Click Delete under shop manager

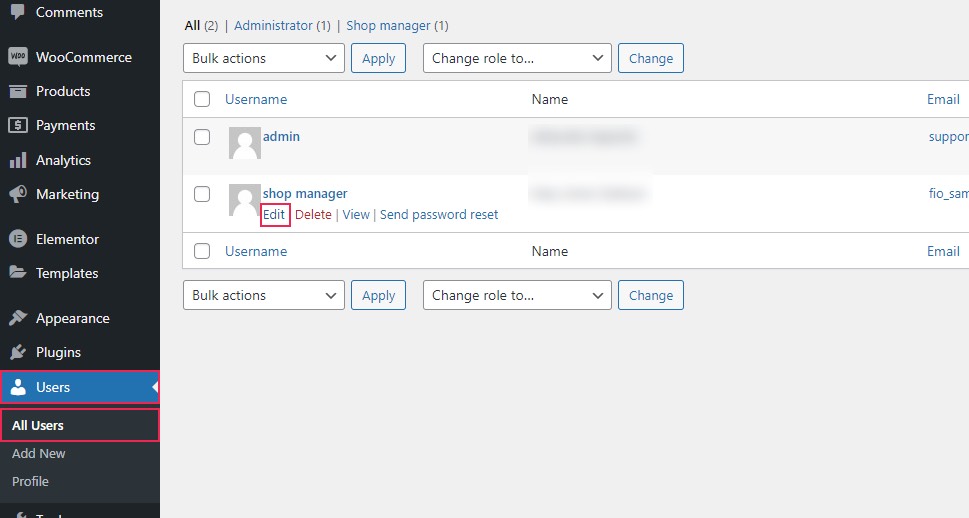click(313, 214)
